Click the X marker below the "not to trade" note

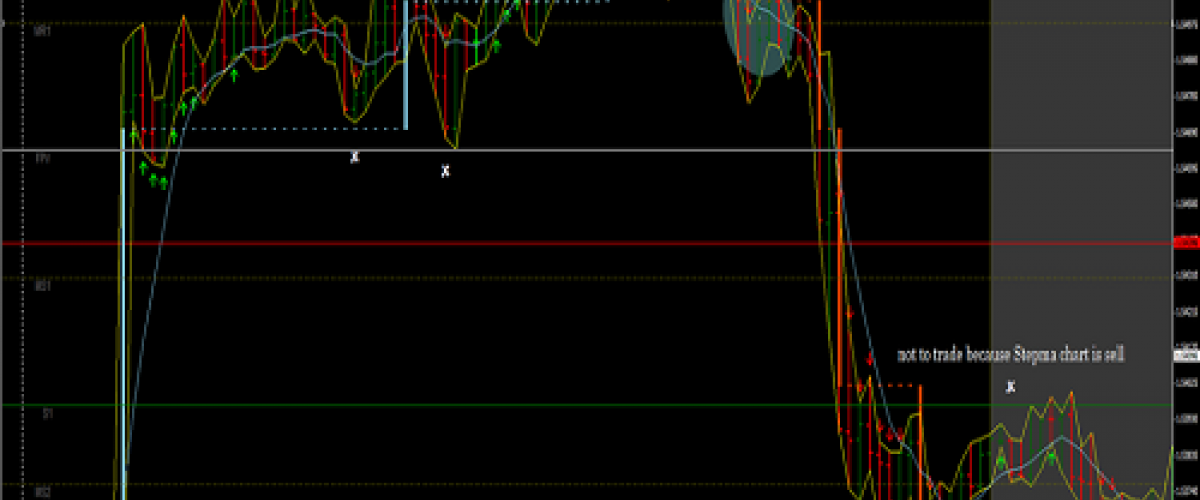(x=1011, y=386)
